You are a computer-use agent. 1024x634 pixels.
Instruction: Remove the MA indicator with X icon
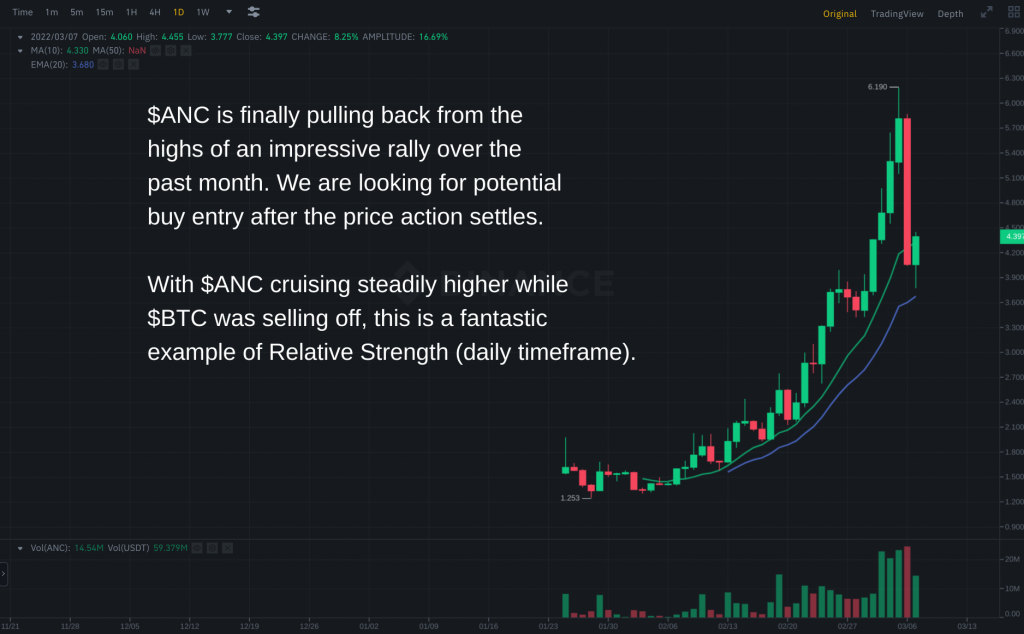(185, 50)
